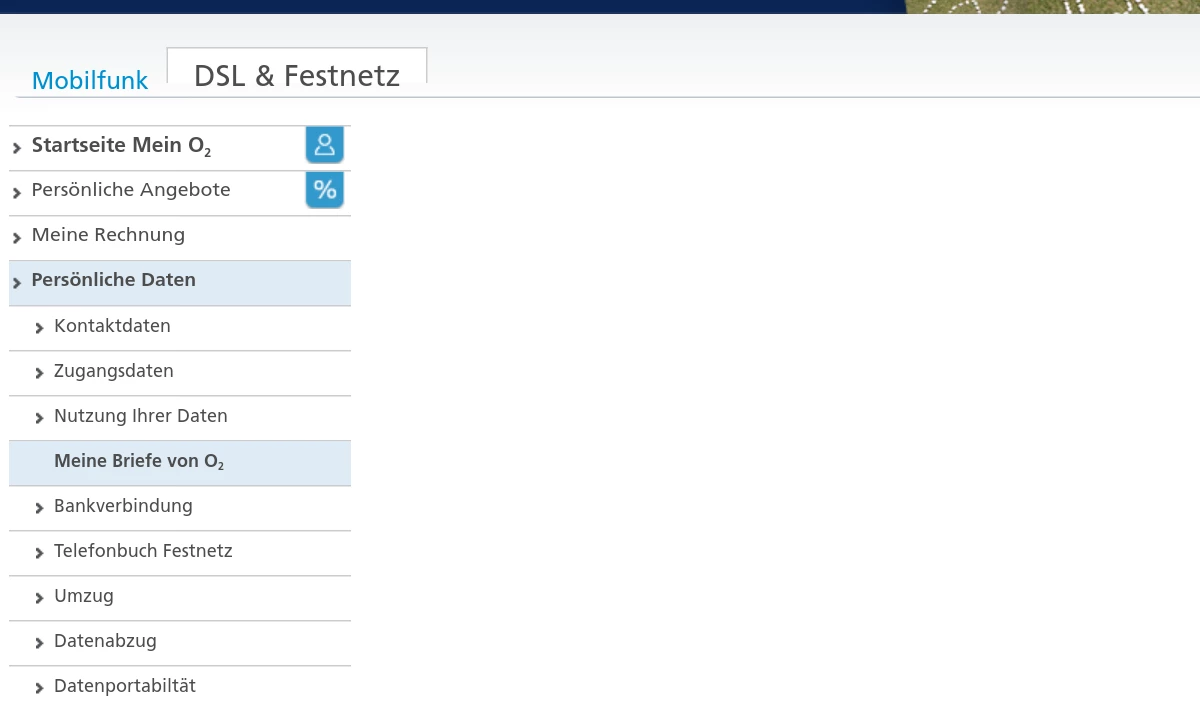Collapse the Persönliche Daten section
1200x708 pixels.
[x=113, y=280]
